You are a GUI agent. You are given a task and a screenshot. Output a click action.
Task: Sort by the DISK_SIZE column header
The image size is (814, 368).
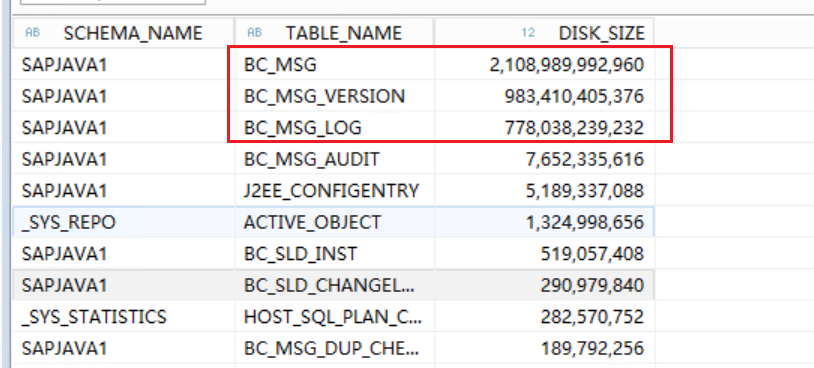pyautogui.click(x=544, y=33)
